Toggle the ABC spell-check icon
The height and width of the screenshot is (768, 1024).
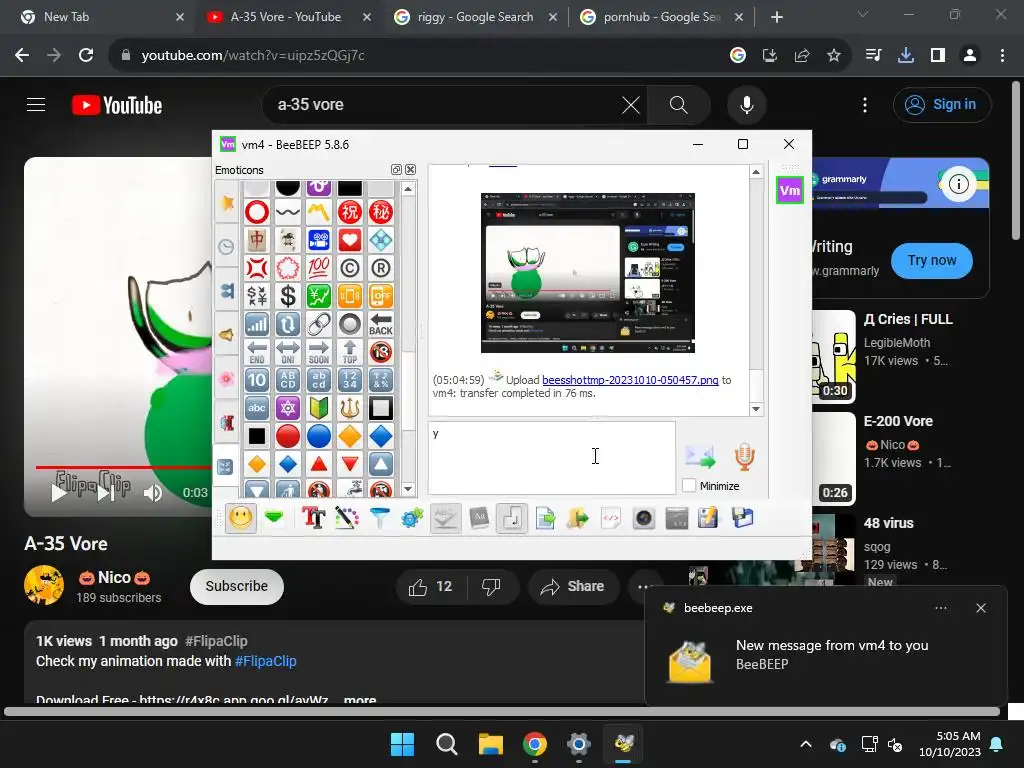pos(445,519)
